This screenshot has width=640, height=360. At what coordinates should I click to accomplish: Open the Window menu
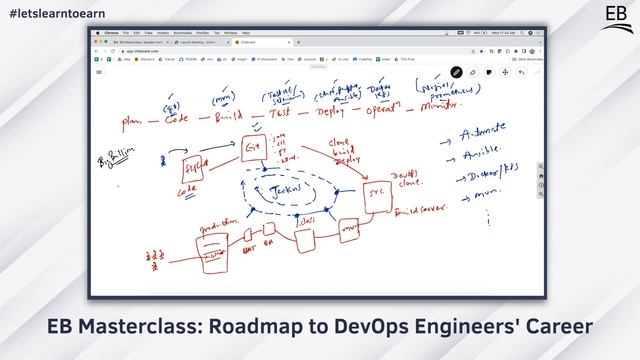point(231,33)
